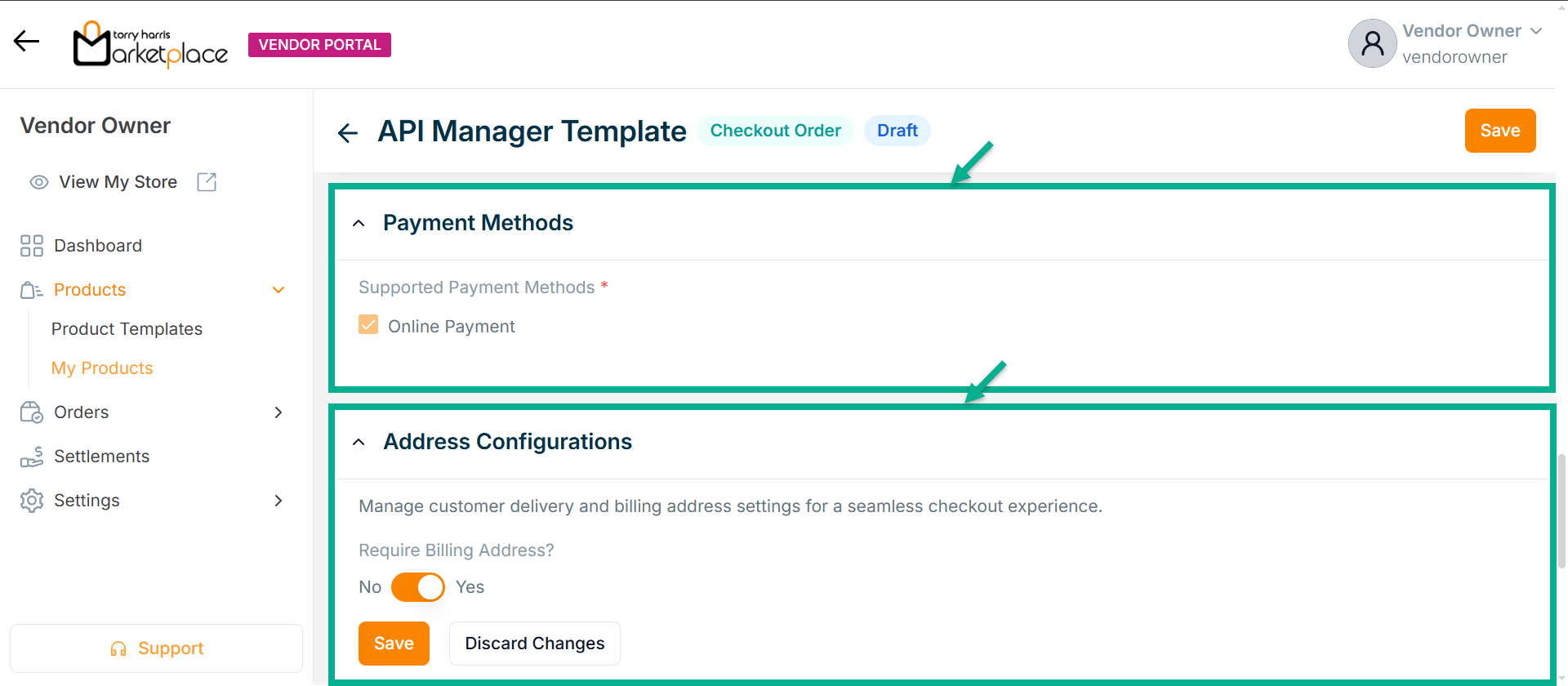This screenshot has height=686, width=1568.
Task: Select My Products in sidebar
Action: click(102, 368)
